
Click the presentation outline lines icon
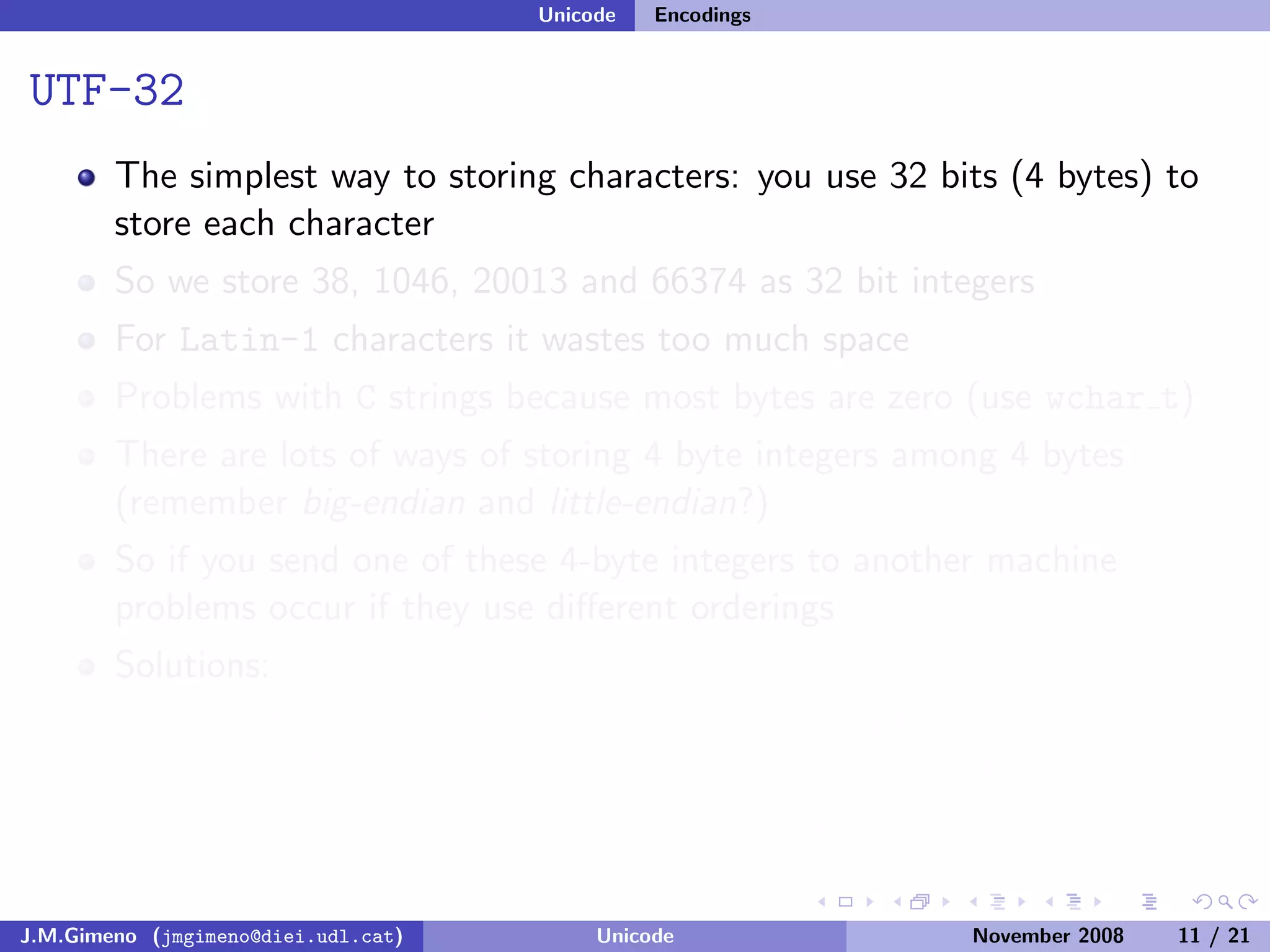(1149, 902)
